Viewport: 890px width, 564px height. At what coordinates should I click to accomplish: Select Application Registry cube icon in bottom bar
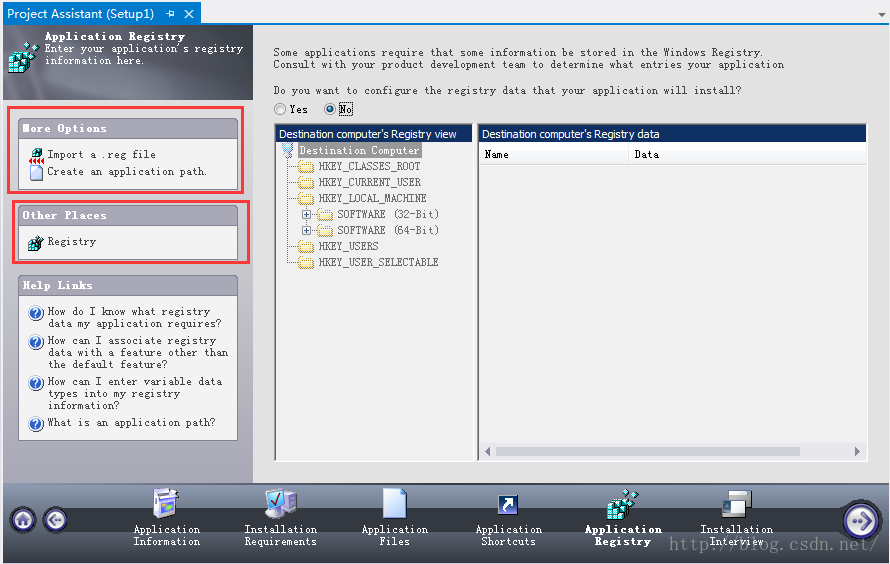coord(623,504)
